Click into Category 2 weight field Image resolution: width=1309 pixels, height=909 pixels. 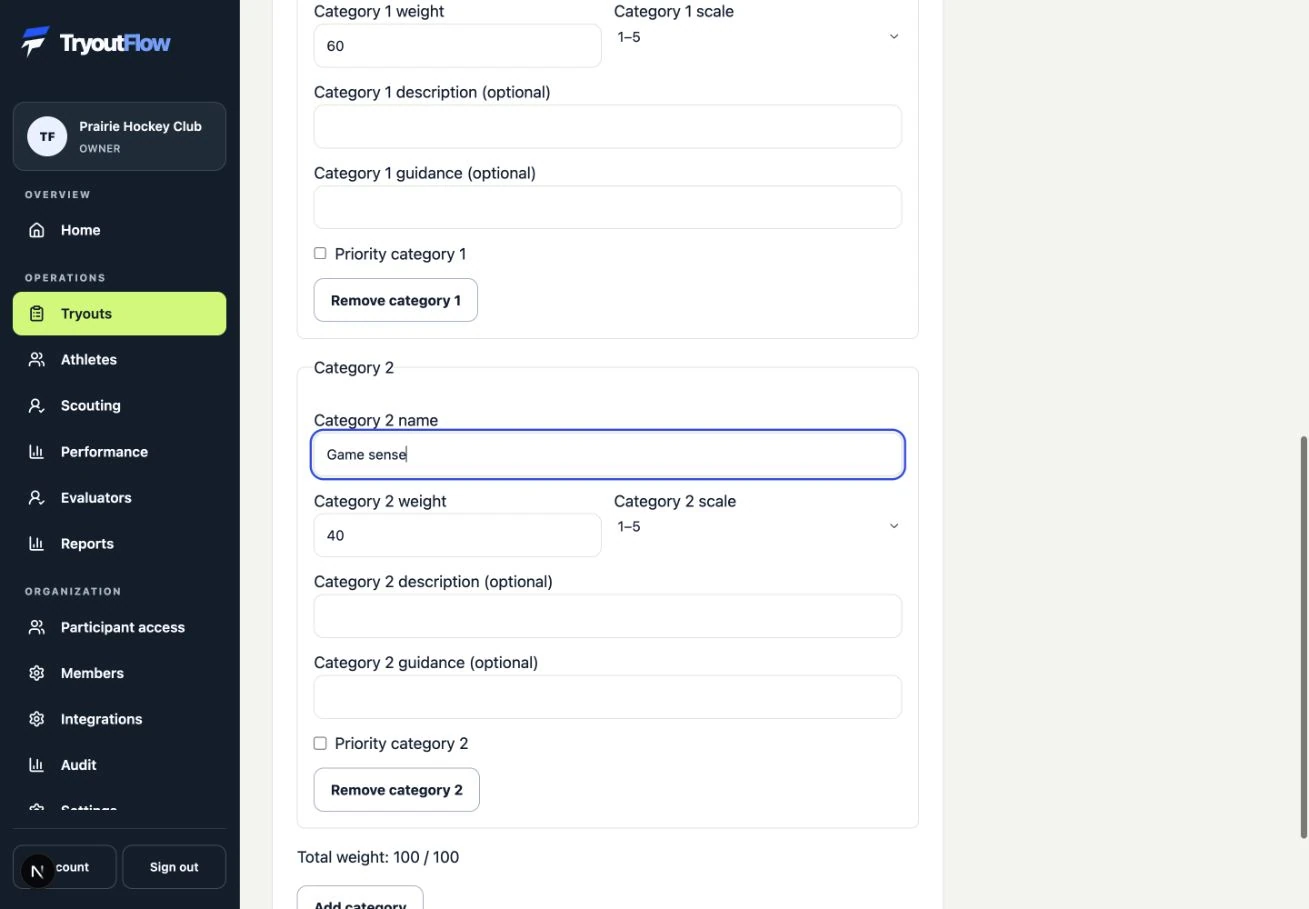pyautogui.click(x=458, y=536)
